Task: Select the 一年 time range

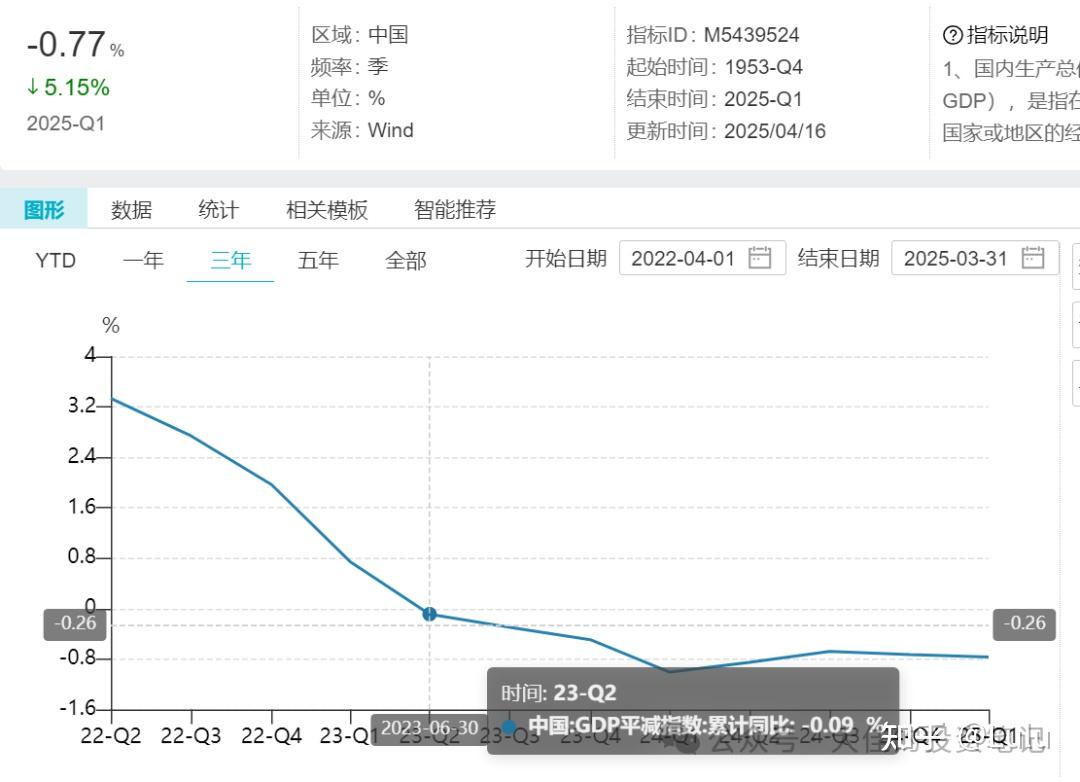Action: (144, 260)
